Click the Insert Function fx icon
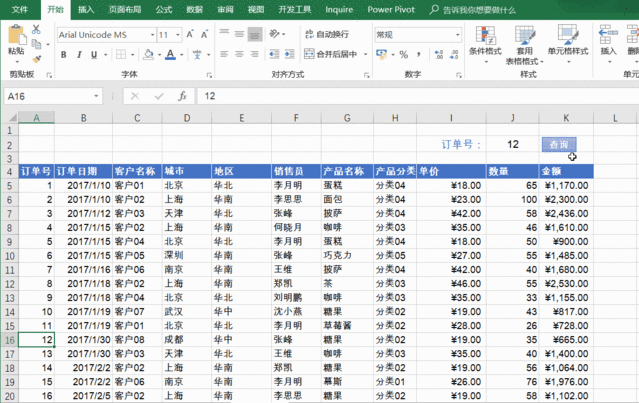The height and width of the screenshot is (403, 639). pos(182,96)
